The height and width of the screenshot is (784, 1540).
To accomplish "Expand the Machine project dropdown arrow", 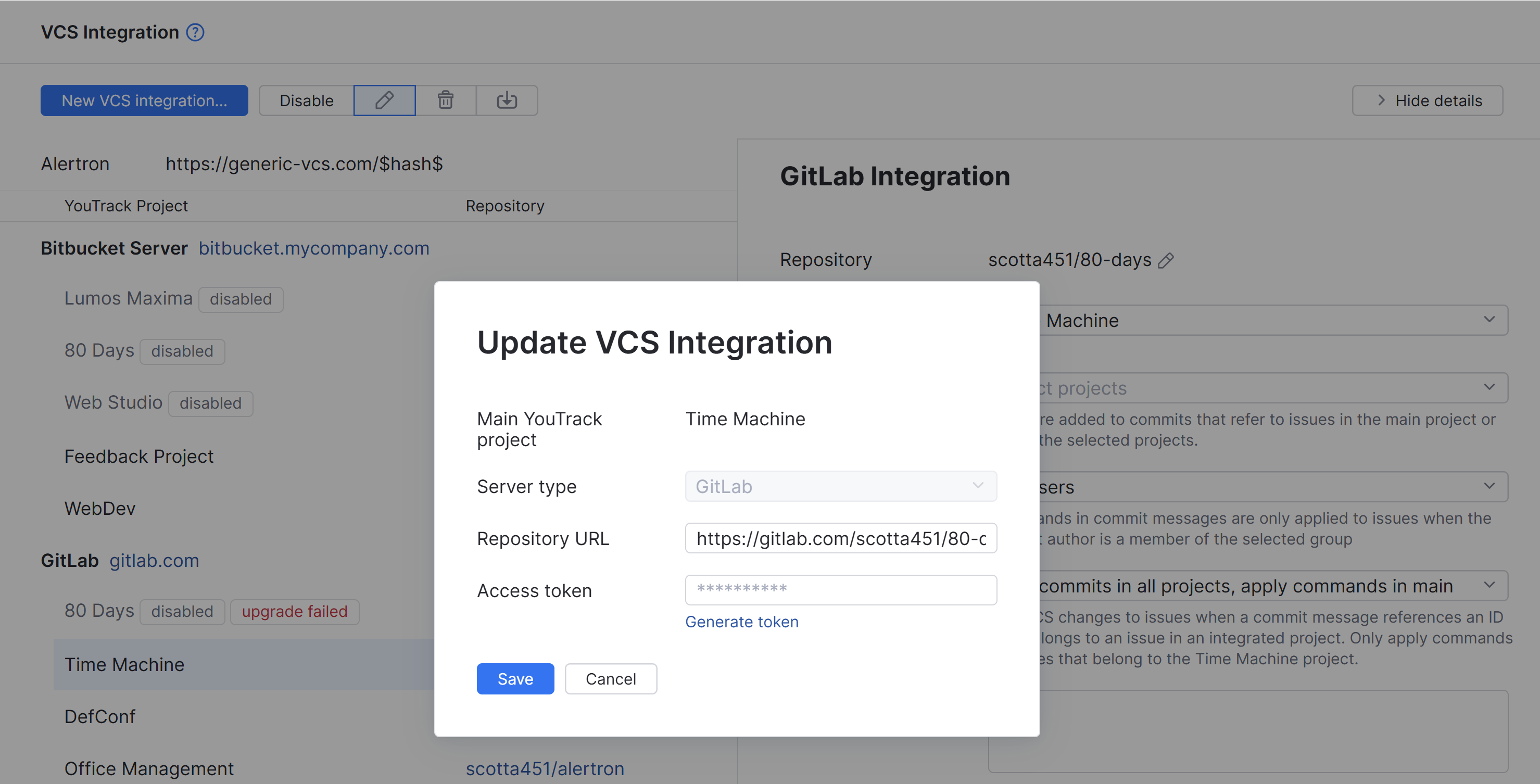I will (x=1488, y=320).
